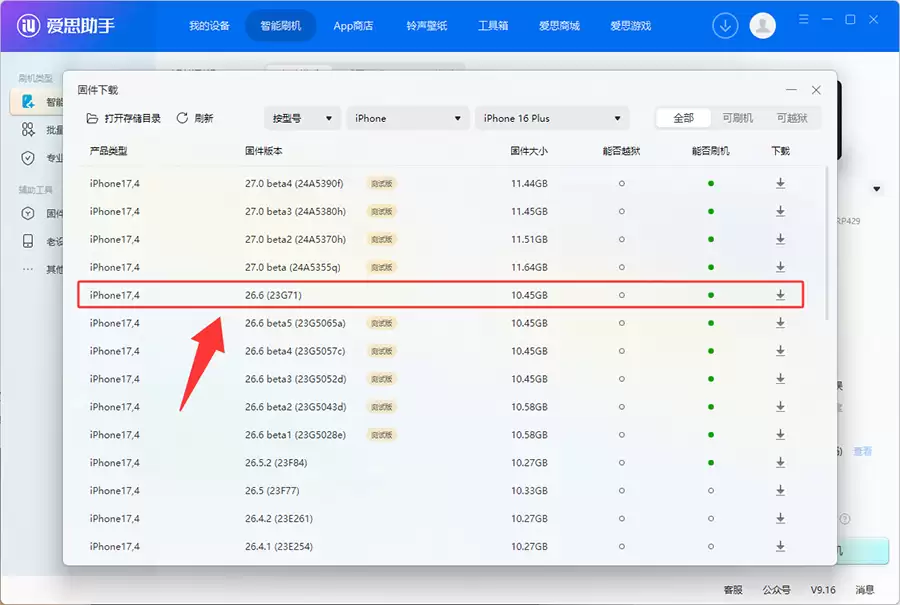Screen dimensions: 900x605
Task: Close the 固件下载 dialog
Action: [x=816, y=90]
